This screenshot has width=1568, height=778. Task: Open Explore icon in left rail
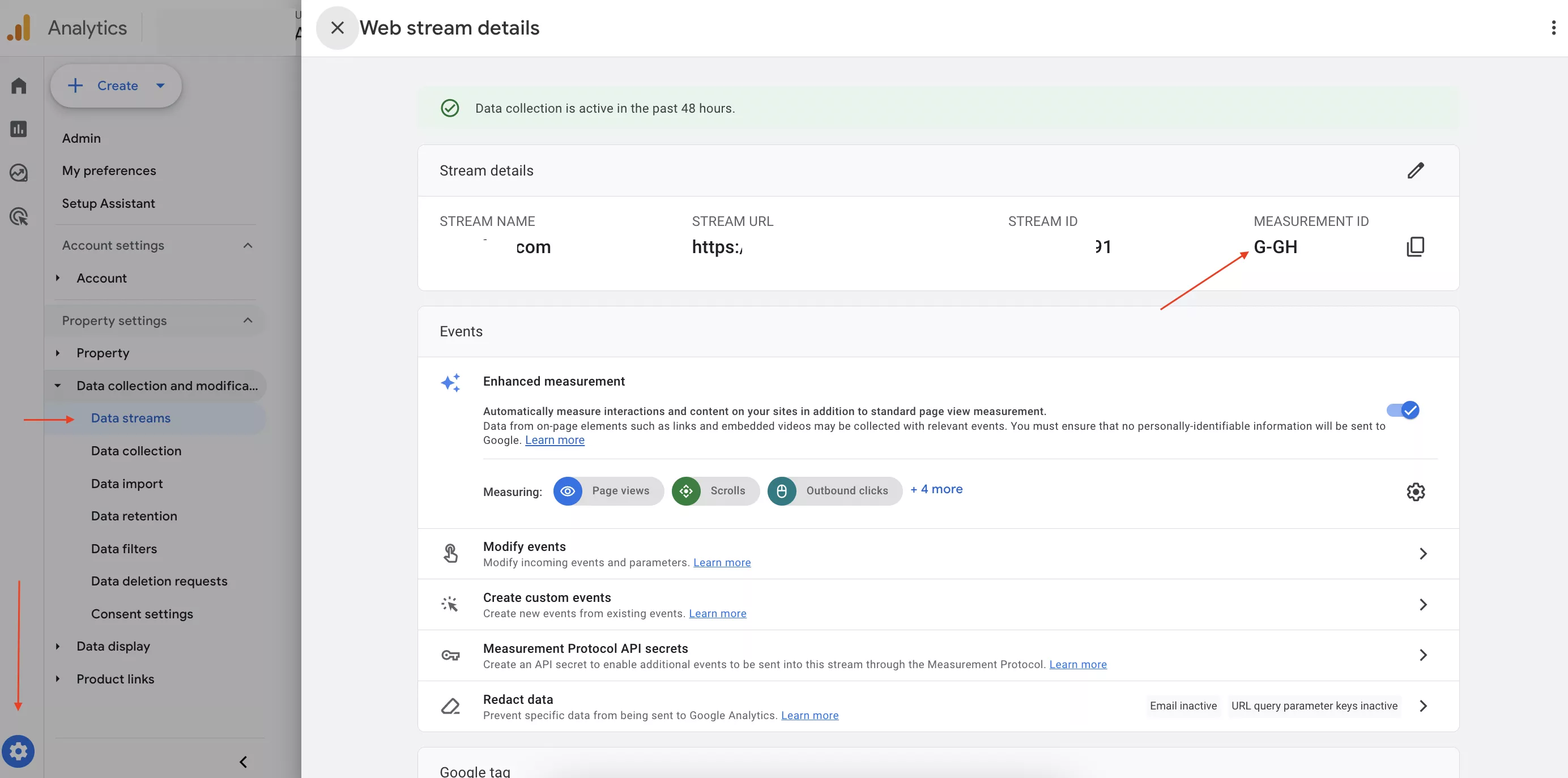[18, 173]
